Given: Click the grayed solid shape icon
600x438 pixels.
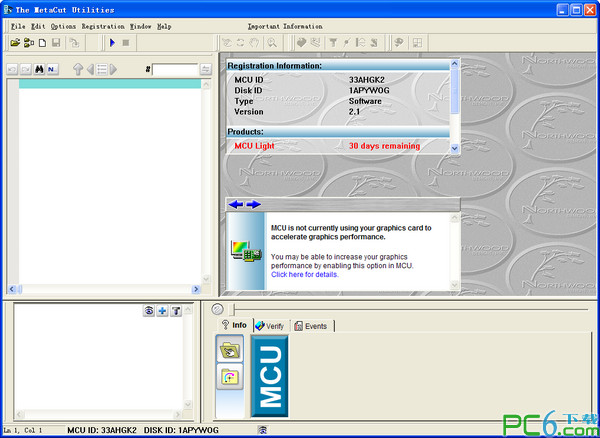Looking at the screenshot, I should click(x=302, y=43).
